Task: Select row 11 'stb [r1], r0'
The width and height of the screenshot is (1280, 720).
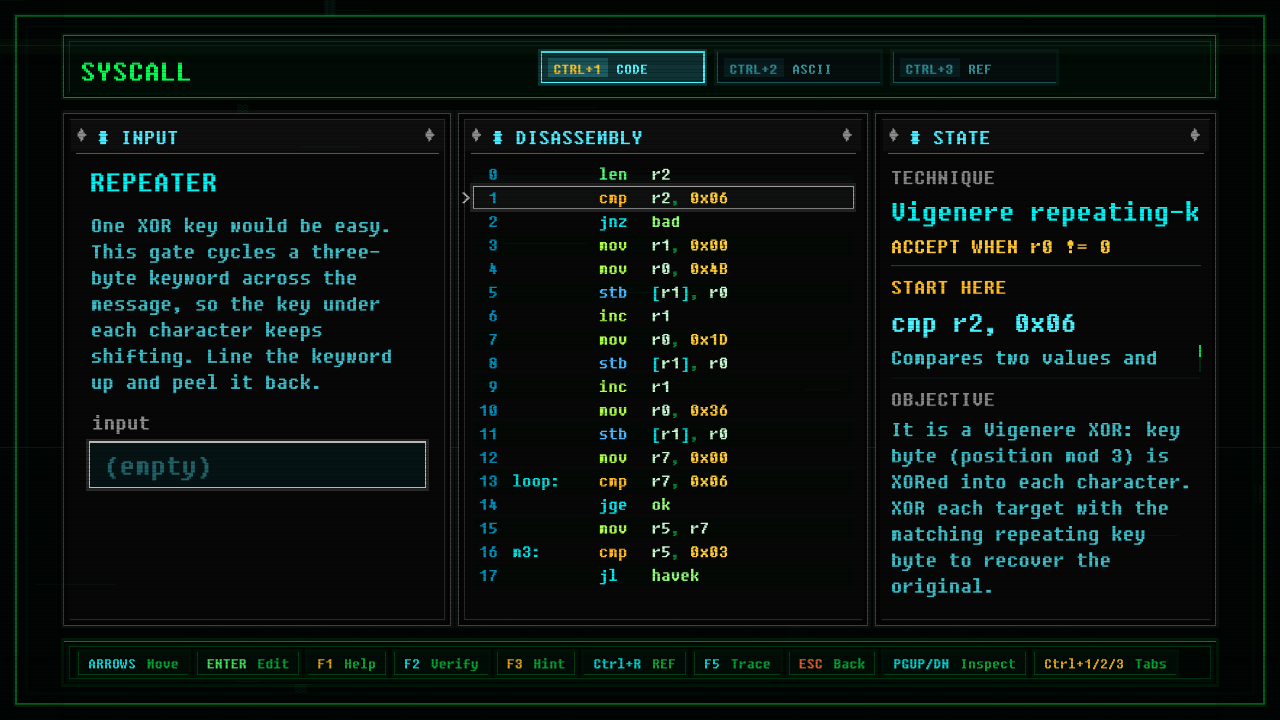Action: coord(663,434)
